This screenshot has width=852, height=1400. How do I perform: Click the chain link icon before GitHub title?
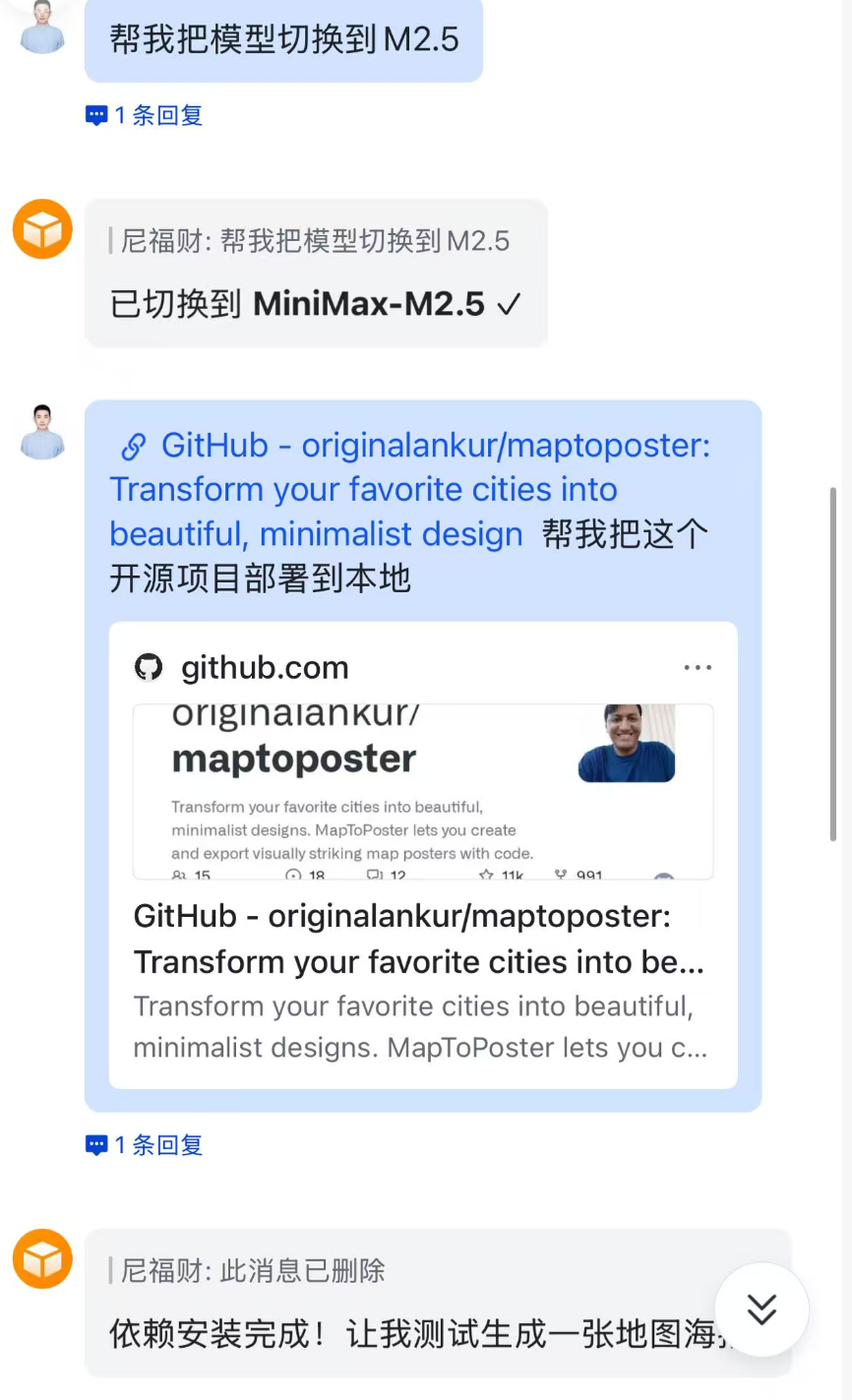[x=133, y=447]
